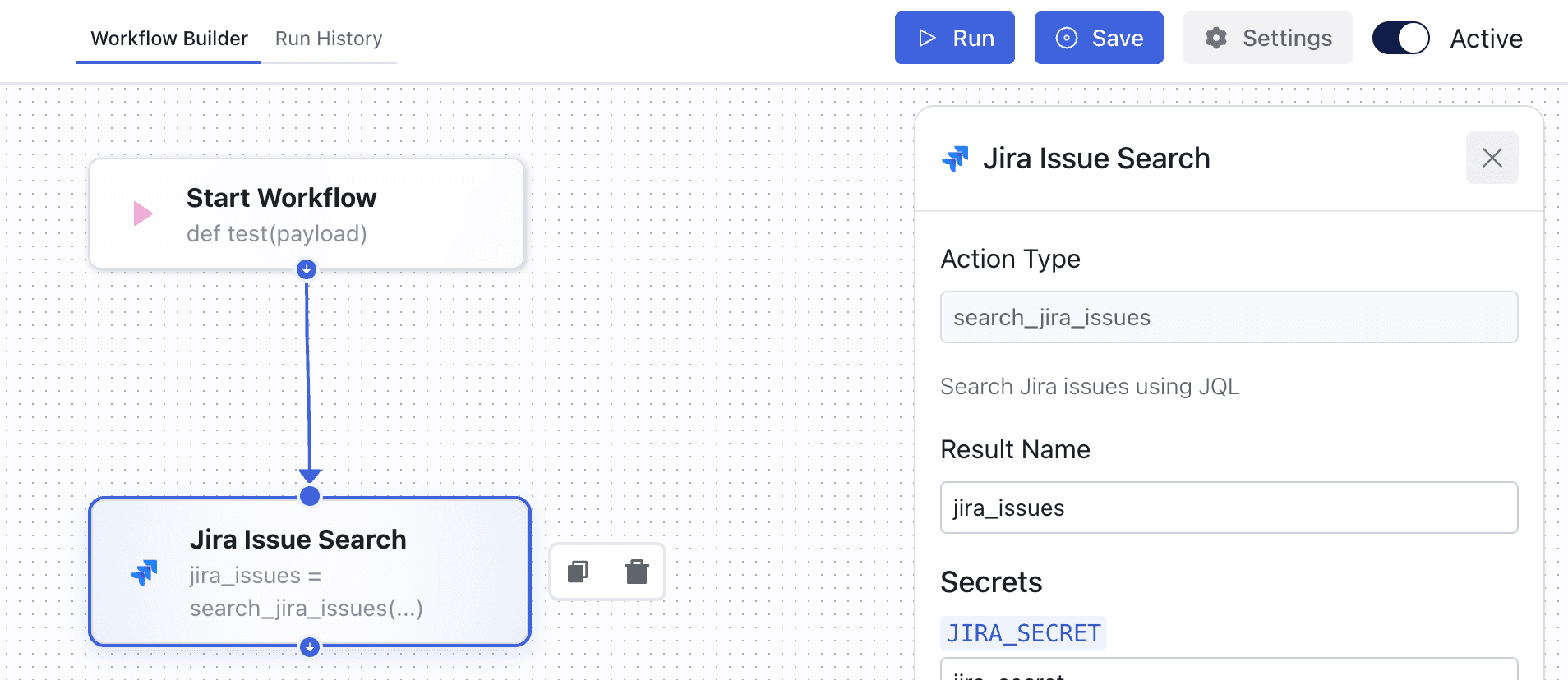Edit the Result Name input jira_issues
Viewport: 1568px width, 680px height.
pyautogui.click(x=1229, y=508)
